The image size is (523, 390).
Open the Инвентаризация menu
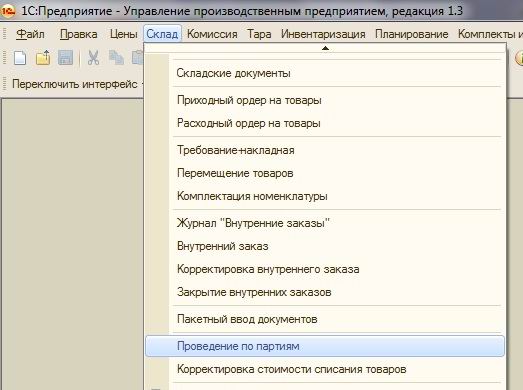[x=323, y=34]
